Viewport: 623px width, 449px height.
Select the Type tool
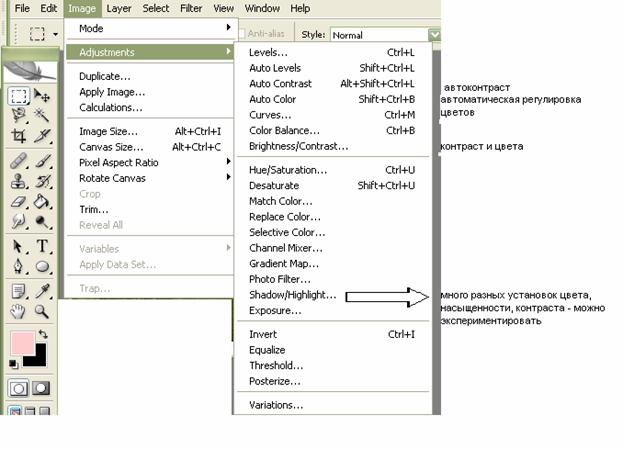point(42,246)
